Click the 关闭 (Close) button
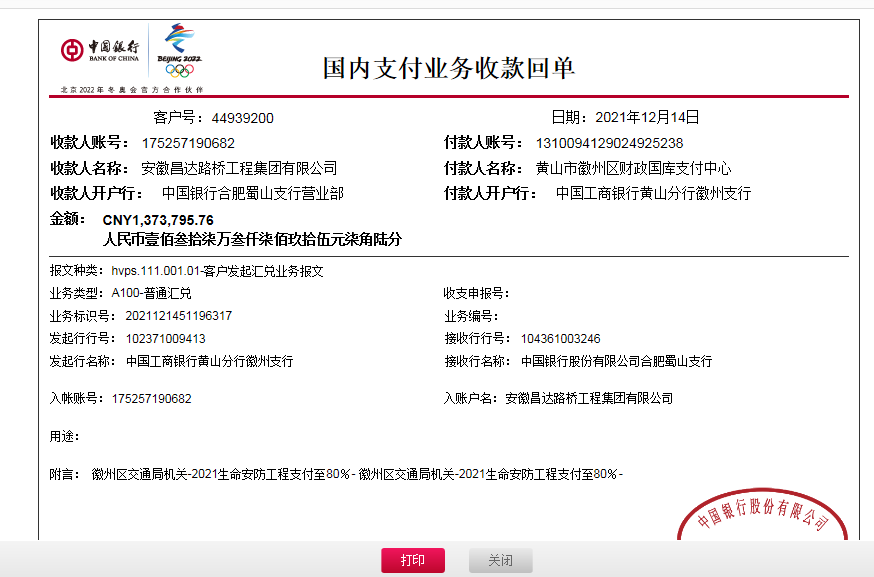This screenshot has width=874, height=577. 500,560
